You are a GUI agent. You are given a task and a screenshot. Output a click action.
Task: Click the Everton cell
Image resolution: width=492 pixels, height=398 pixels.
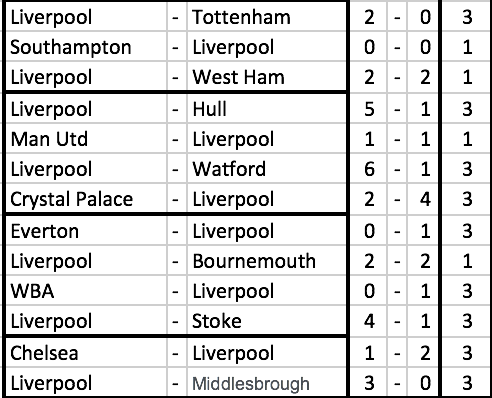click(x=86, y=231)
